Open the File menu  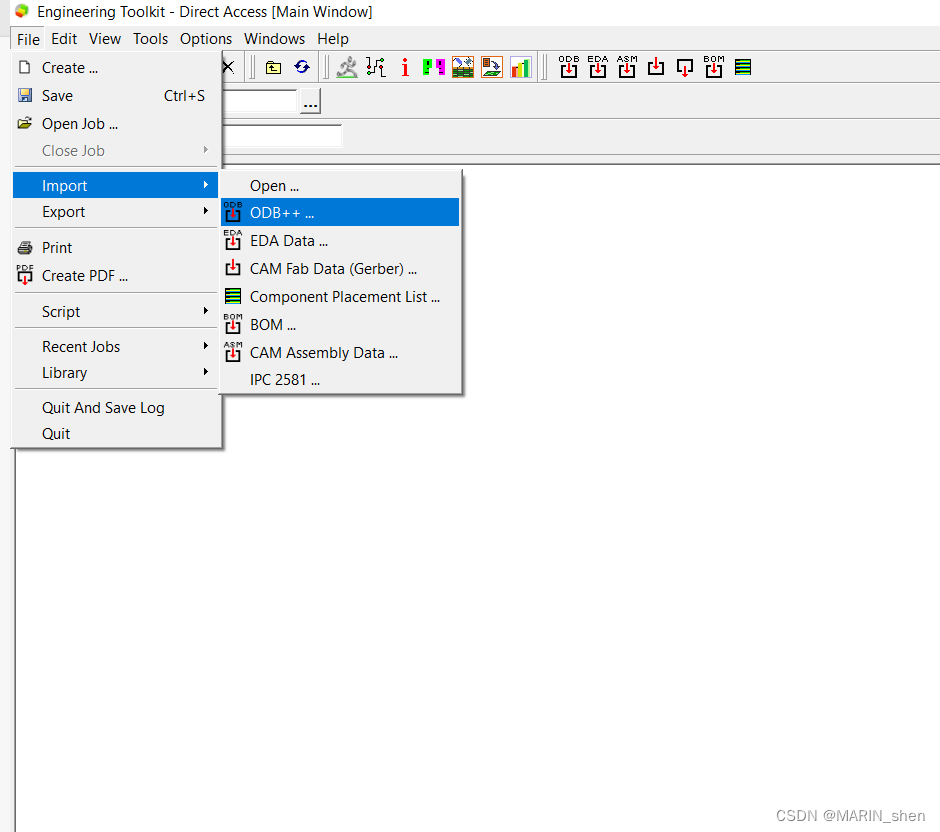click(28, 39)
